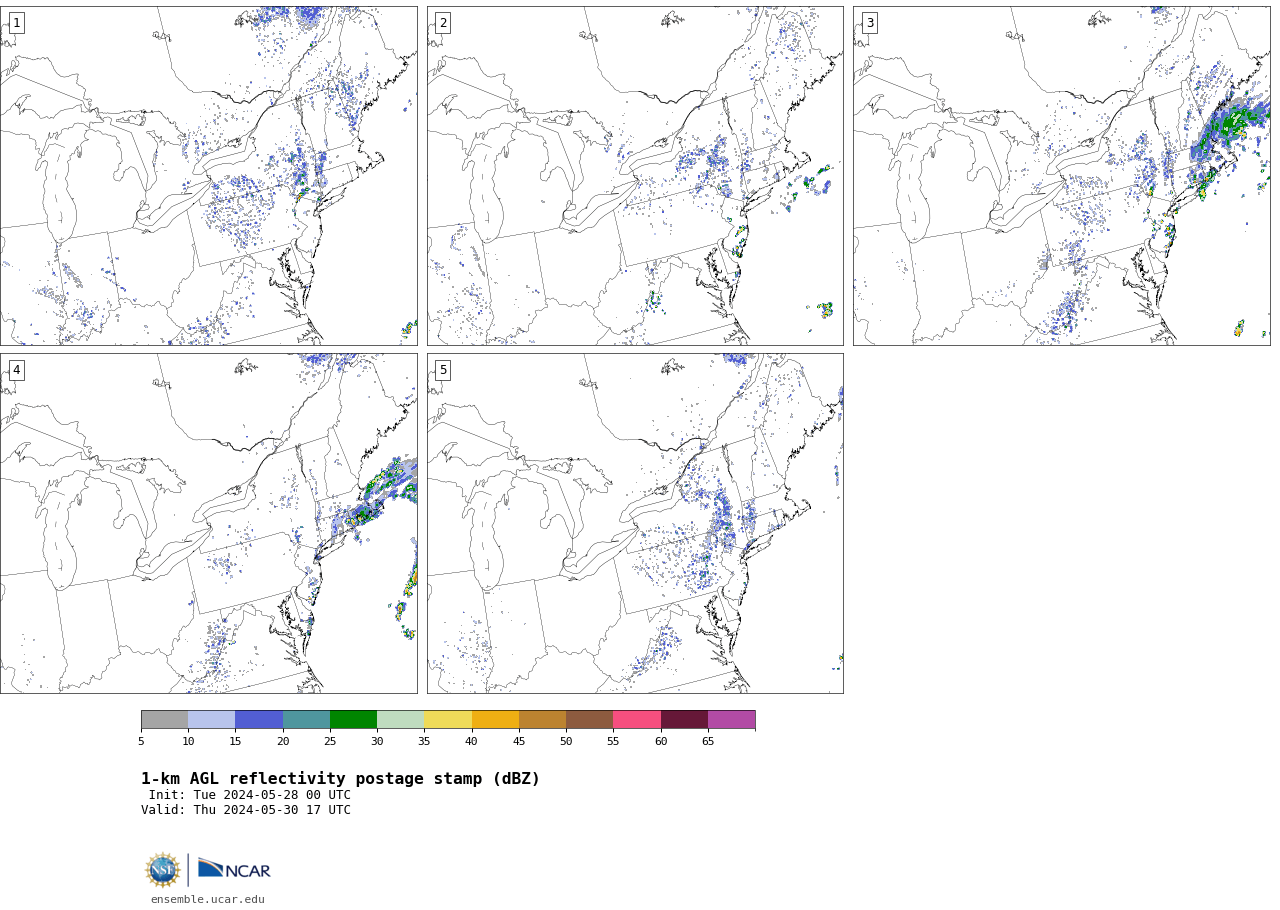The width and height of the screenshot is (1280, 910).
Task: Open ensemble member 2 reflectivity map
Action: point(635,176)
